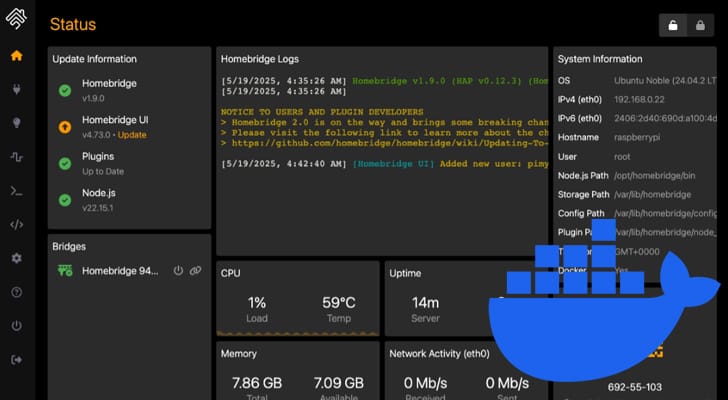Open the Homebridge 94 bridge link icon

pos(195,271)
